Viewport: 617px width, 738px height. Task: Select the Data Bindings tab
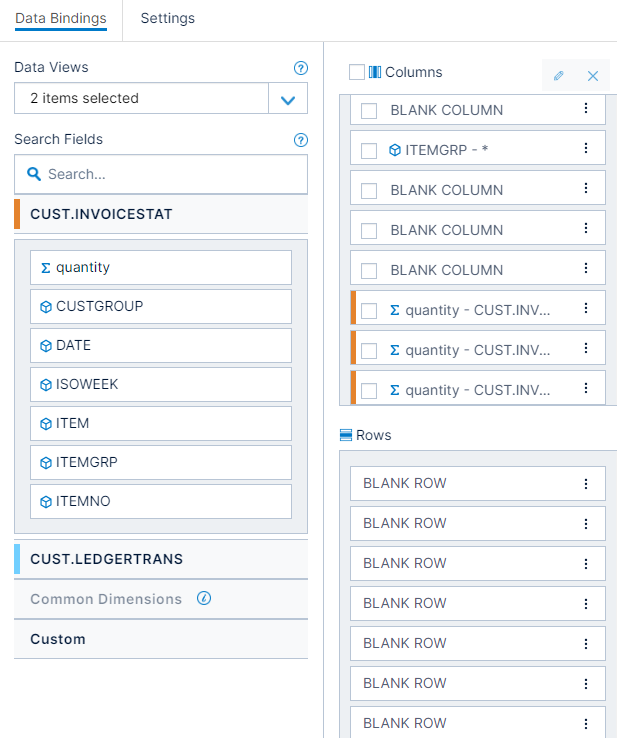click(61, 18)
